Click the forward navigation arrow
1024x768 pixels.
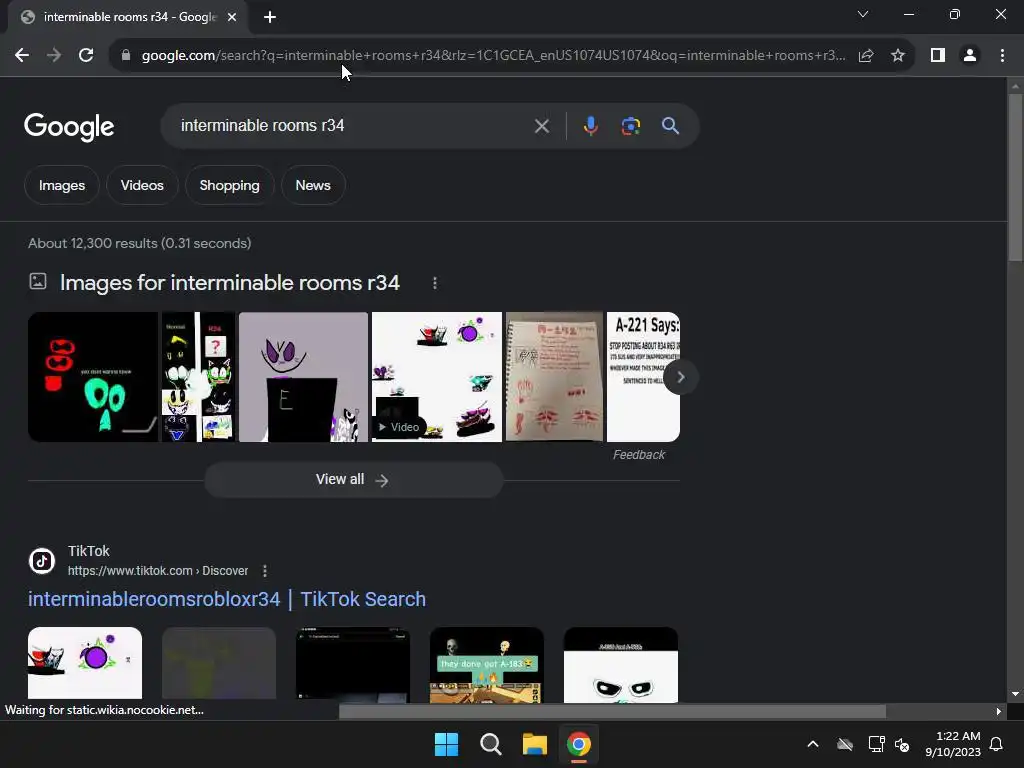[x=54, y=56]
